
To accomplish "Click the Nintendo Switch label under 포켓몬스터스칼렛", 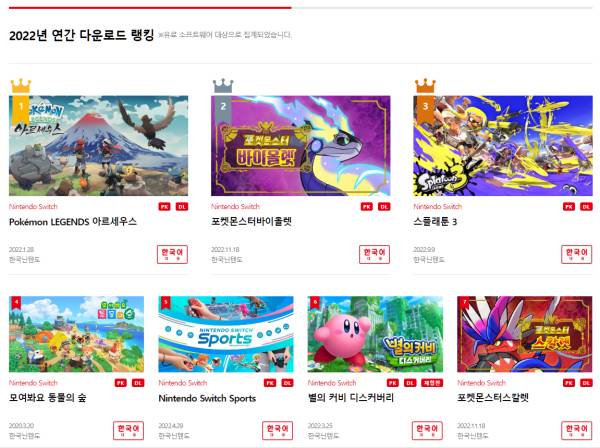I will [481, 383].
